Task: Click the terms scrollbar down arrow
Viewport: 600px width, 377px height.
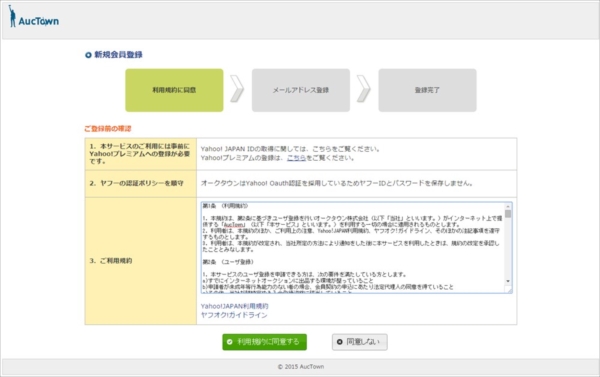Action: [508, 281]
